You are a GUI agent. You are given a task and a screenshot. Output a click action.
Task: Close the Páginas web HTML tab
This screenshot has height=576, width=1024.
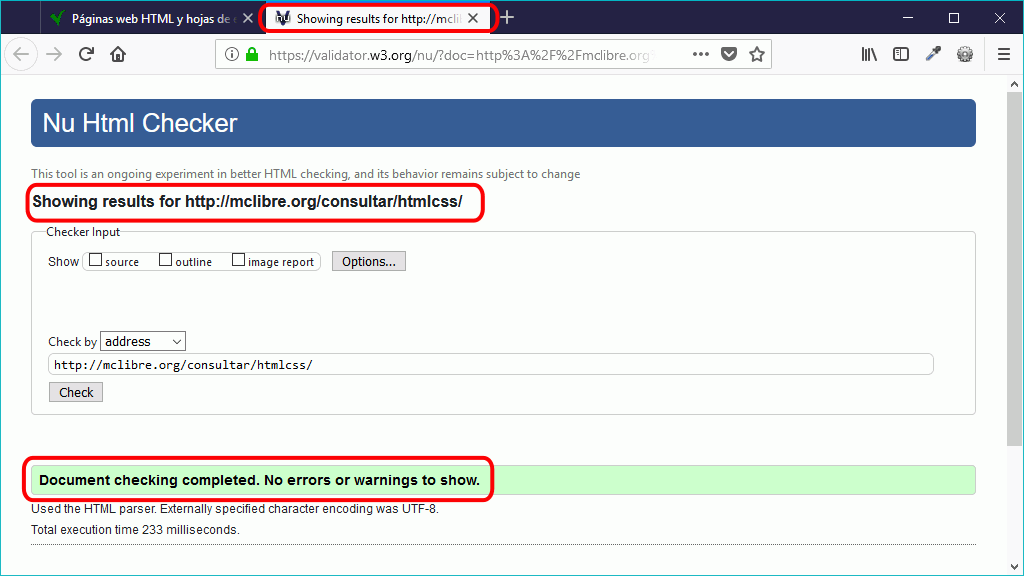[248, 18]
